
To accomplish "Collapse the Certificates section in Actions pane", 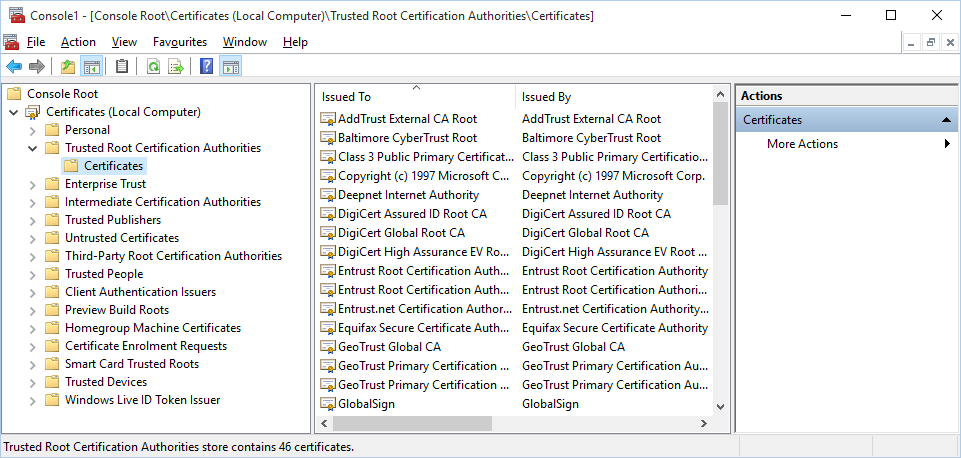I will 943,120.
